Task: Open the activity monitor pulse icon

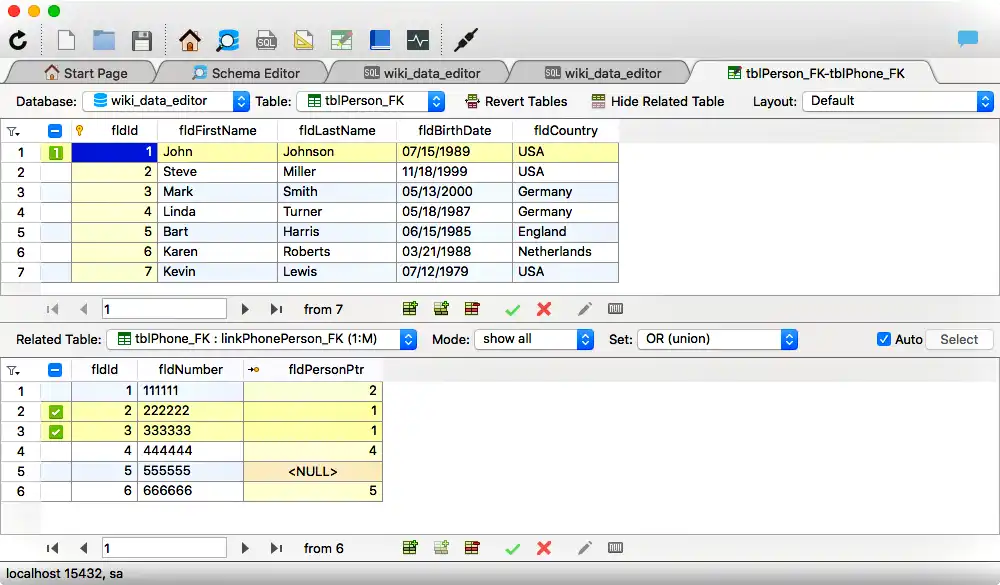Action: [x=418, y=40]
